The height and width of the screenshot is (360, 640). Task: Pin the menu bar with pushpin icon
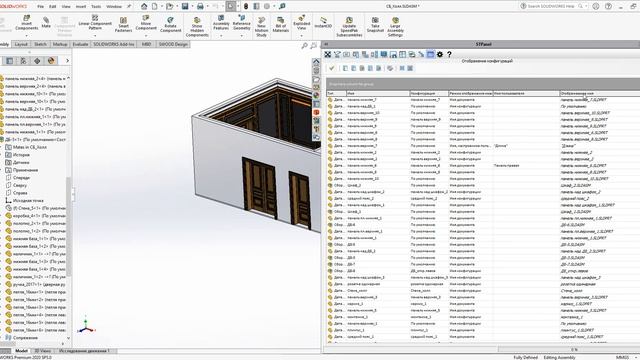tap(129, 6)
